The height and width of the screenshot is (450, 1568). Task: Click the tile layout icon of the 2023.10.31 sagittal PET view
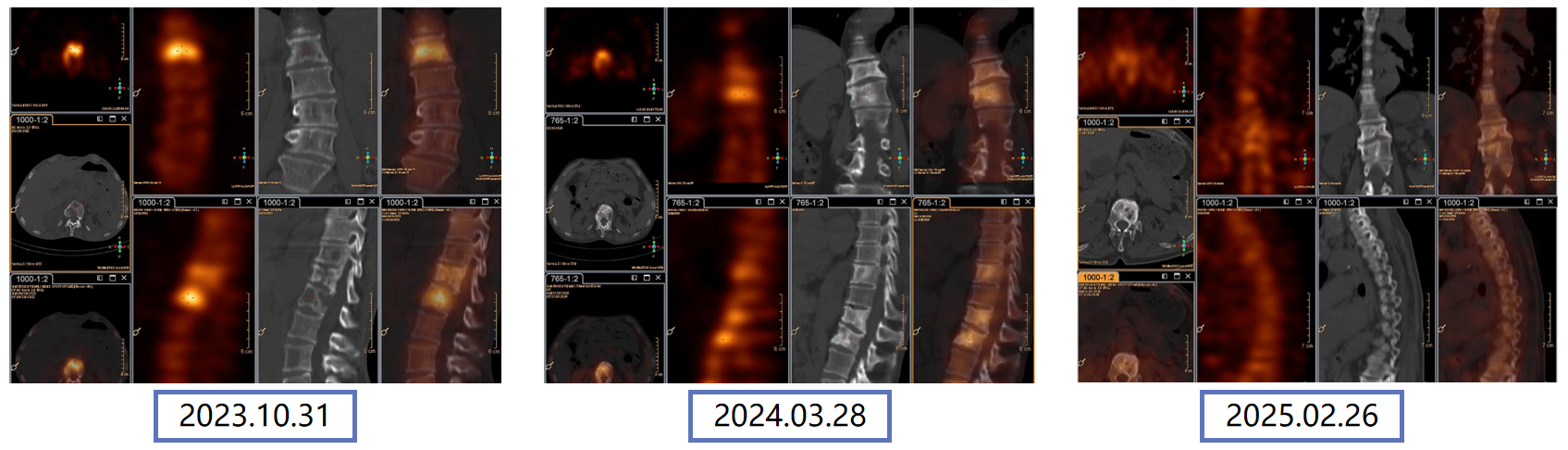(x=225, y=202)
